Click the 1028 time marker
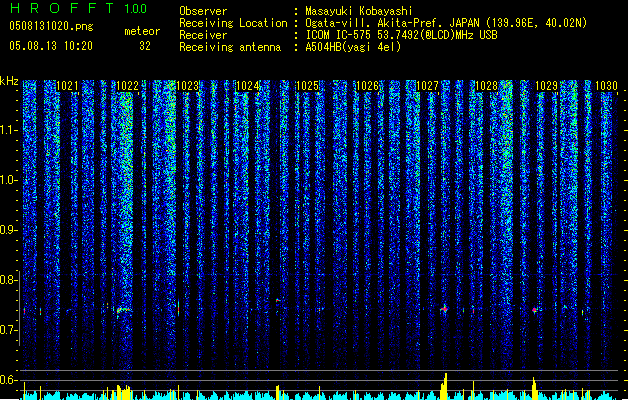 487,86
